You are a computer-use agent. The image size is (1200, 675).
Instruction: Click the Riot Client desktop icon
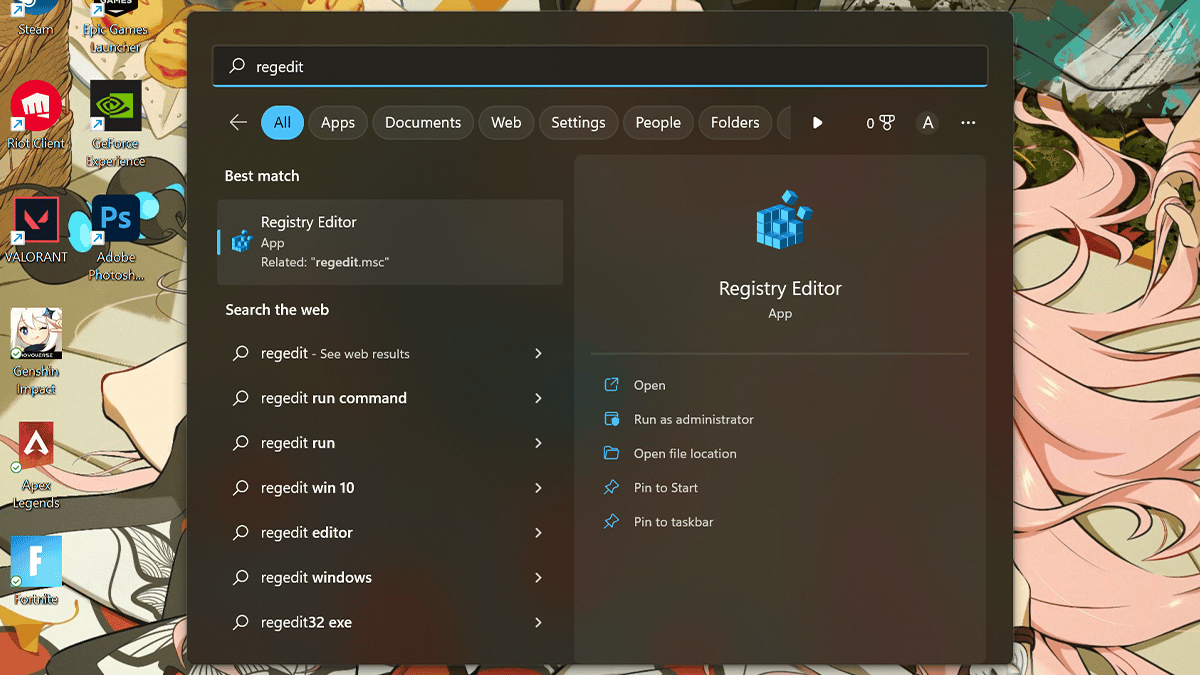click(36, 107)
